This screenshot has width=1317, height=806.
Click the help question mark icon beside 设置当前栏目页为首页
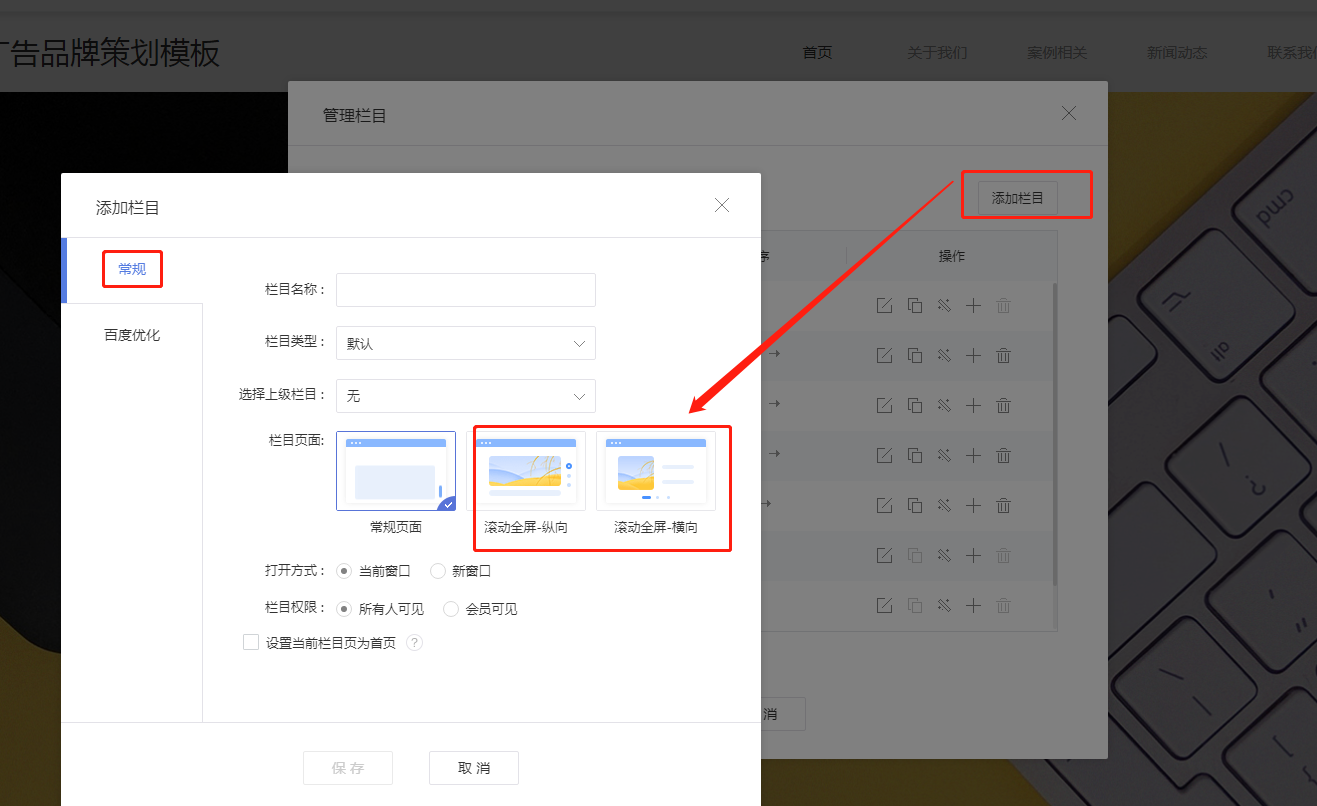click(x=414, y=643)
